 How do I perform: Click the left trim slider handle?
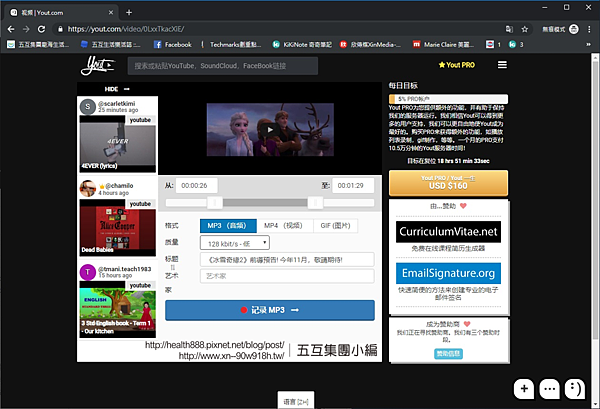click(215, 203)
